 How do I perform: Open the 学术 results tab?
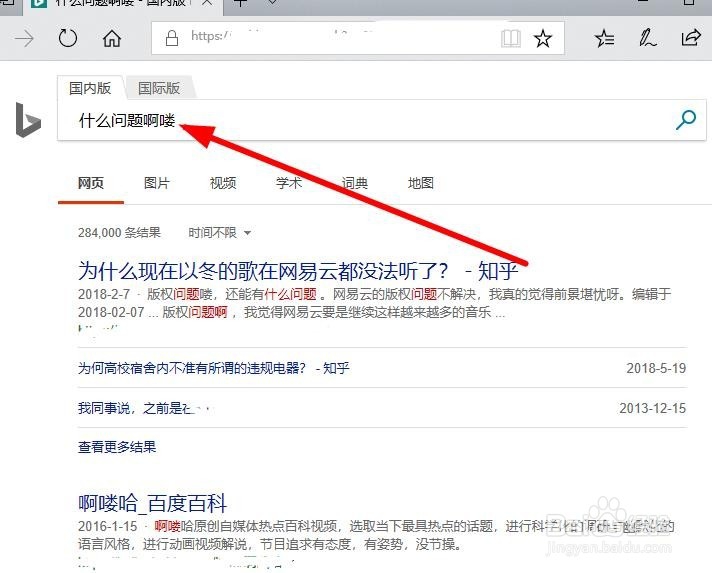click(289, 183)
